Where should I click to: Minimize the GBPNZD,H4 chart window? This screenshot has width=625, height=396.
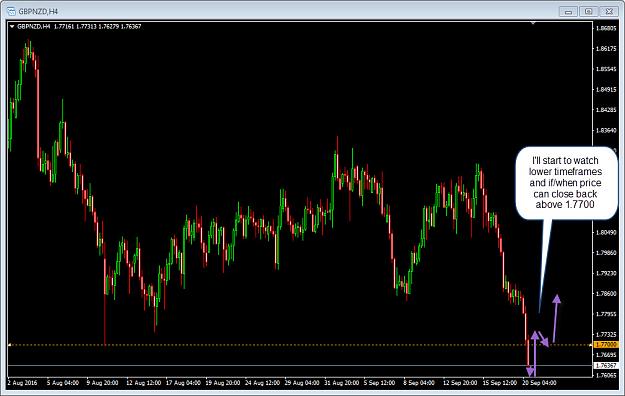(568, 12)
